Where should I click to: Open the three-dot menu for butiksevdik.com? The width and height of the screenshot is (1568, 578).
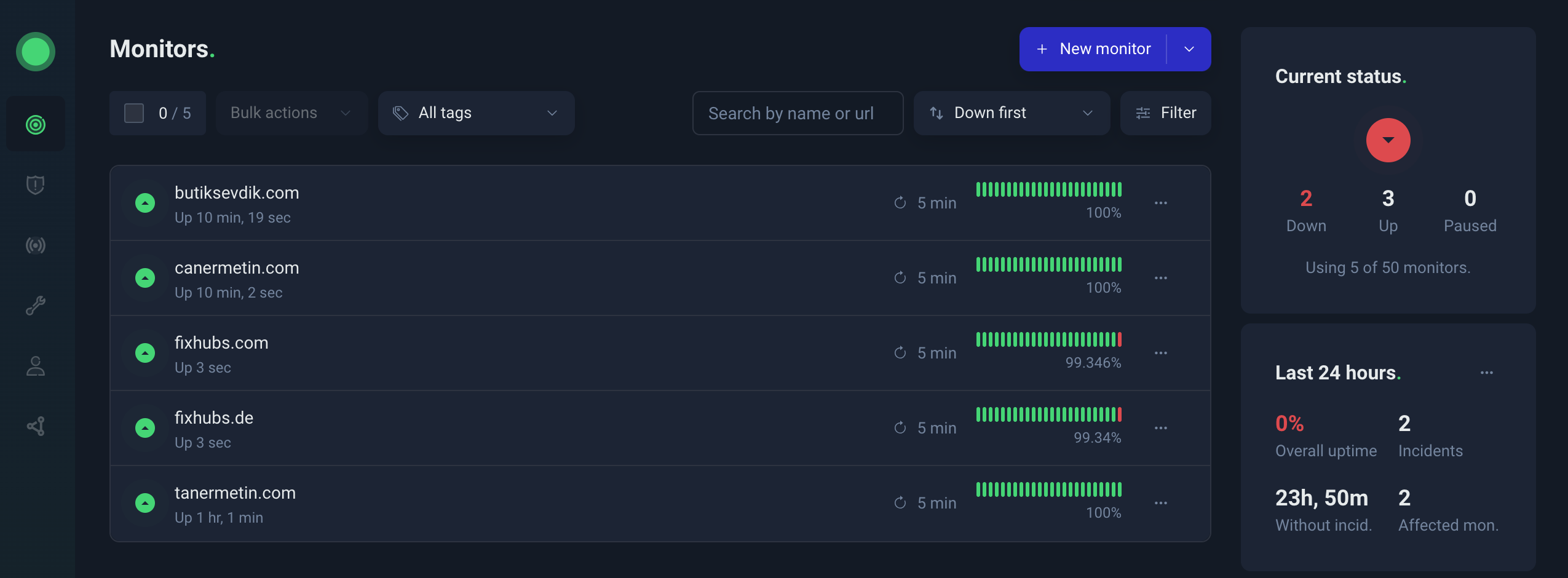tap(1160, 203)
